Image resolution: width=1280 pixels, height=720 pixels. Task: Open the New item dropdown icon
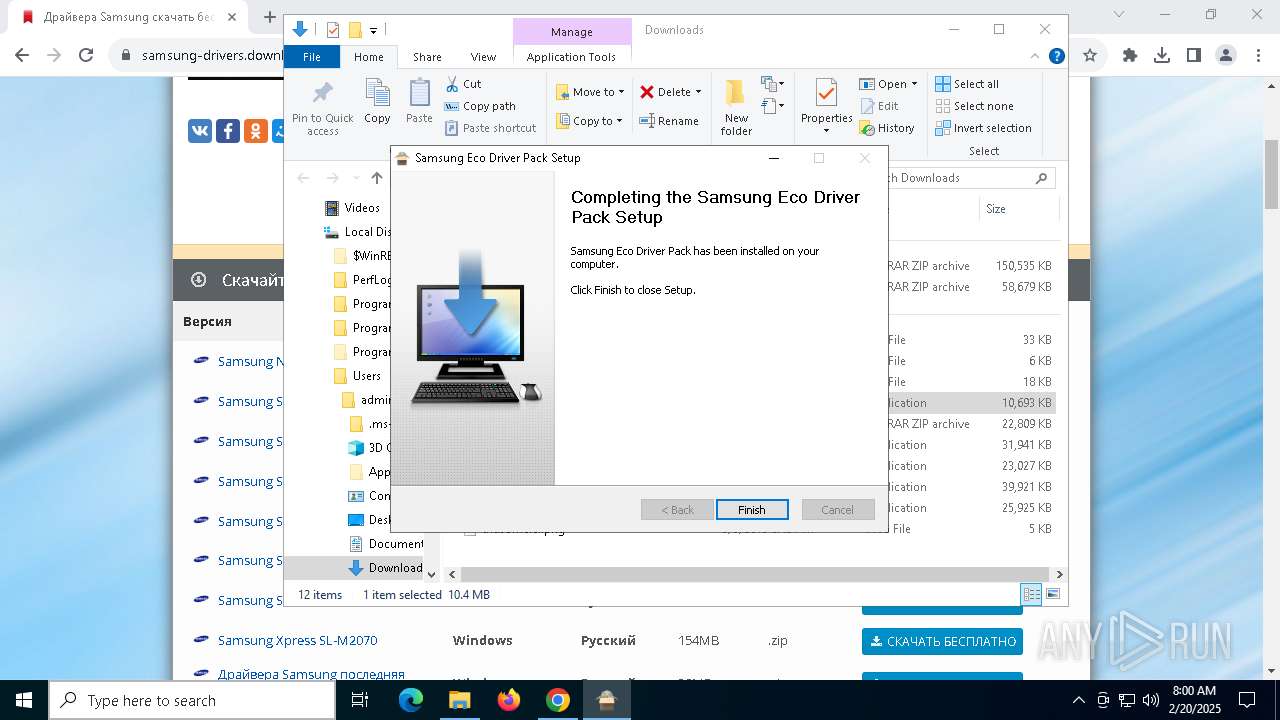[x=773, y=84]
